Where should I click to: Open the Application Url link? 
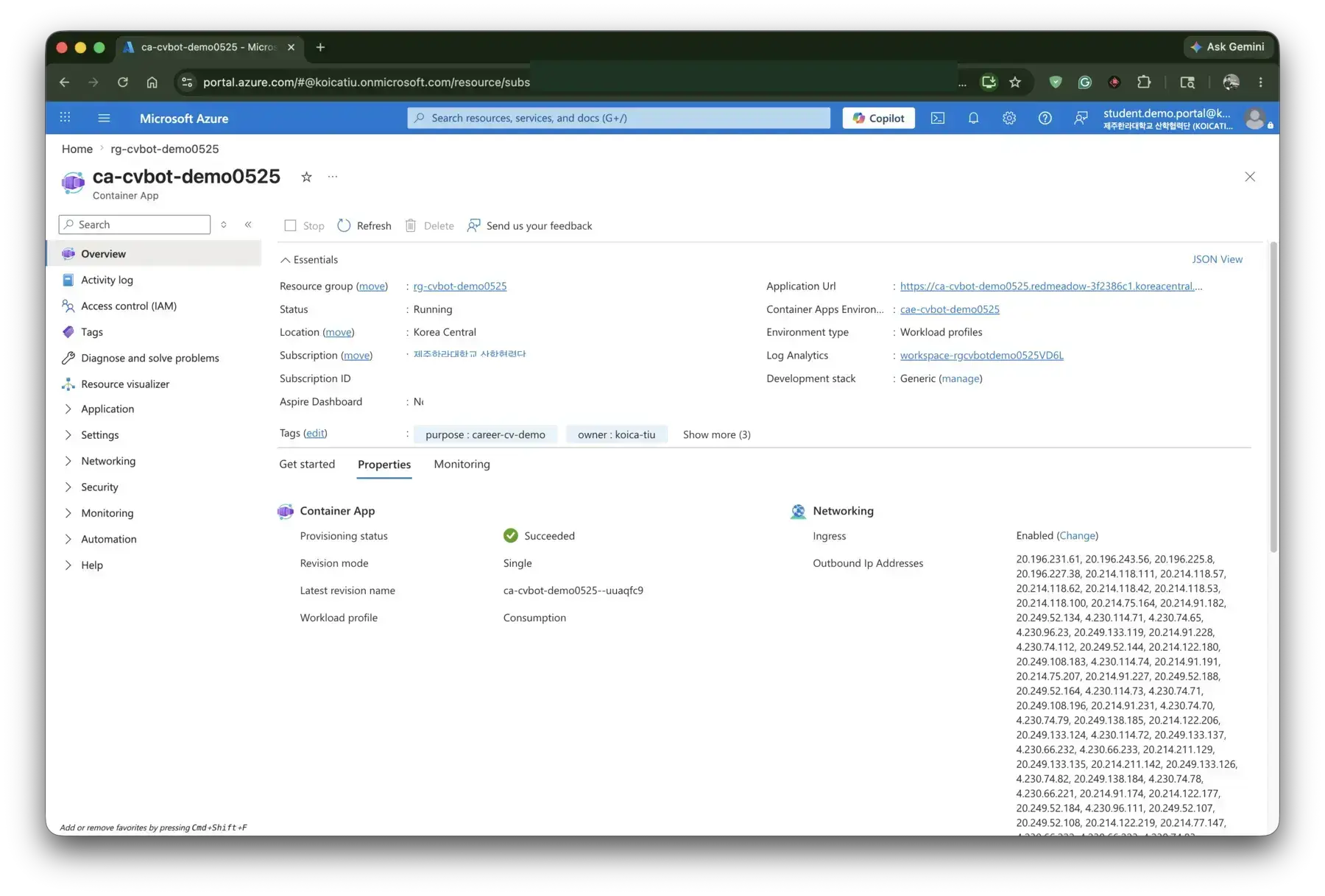point(1050,286)
